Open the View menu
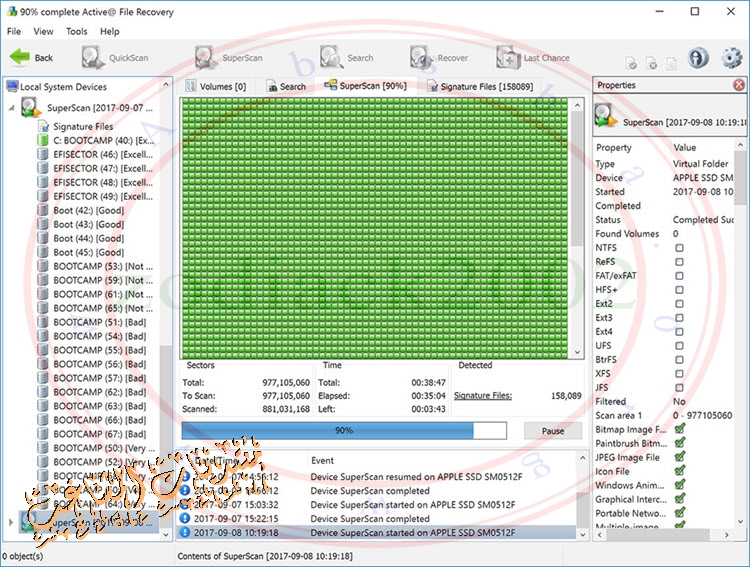The image size is (750, 567). [x=43, y=31]
